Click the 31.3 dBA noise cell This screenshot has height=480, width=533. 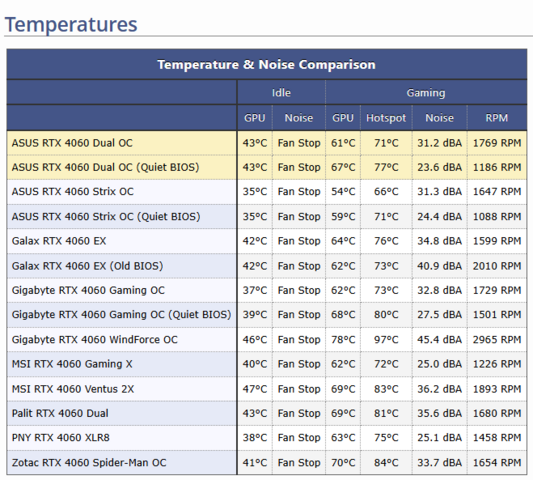[440, 192]
